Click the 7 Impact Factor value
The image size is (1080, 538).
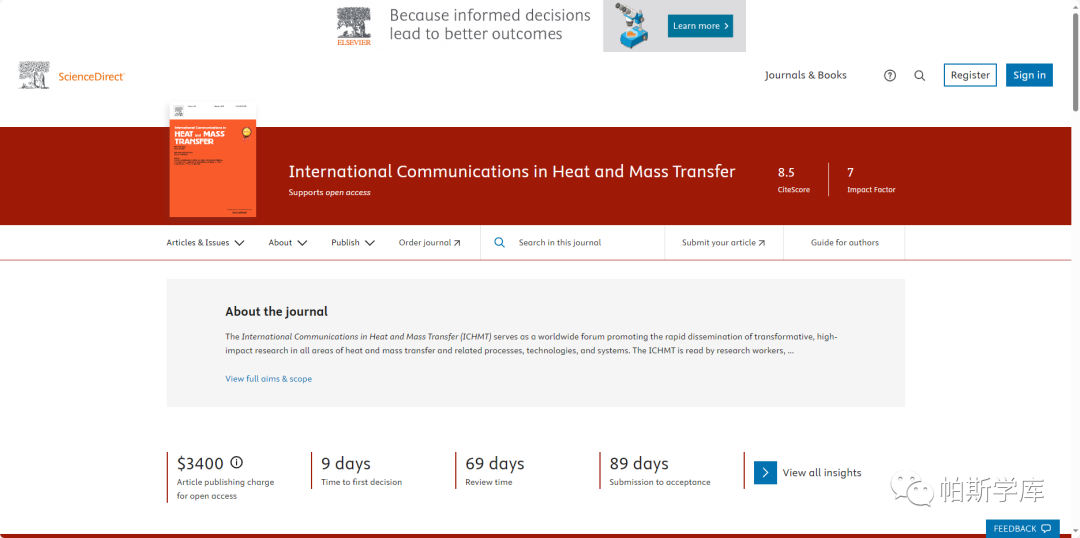(850, 172)
